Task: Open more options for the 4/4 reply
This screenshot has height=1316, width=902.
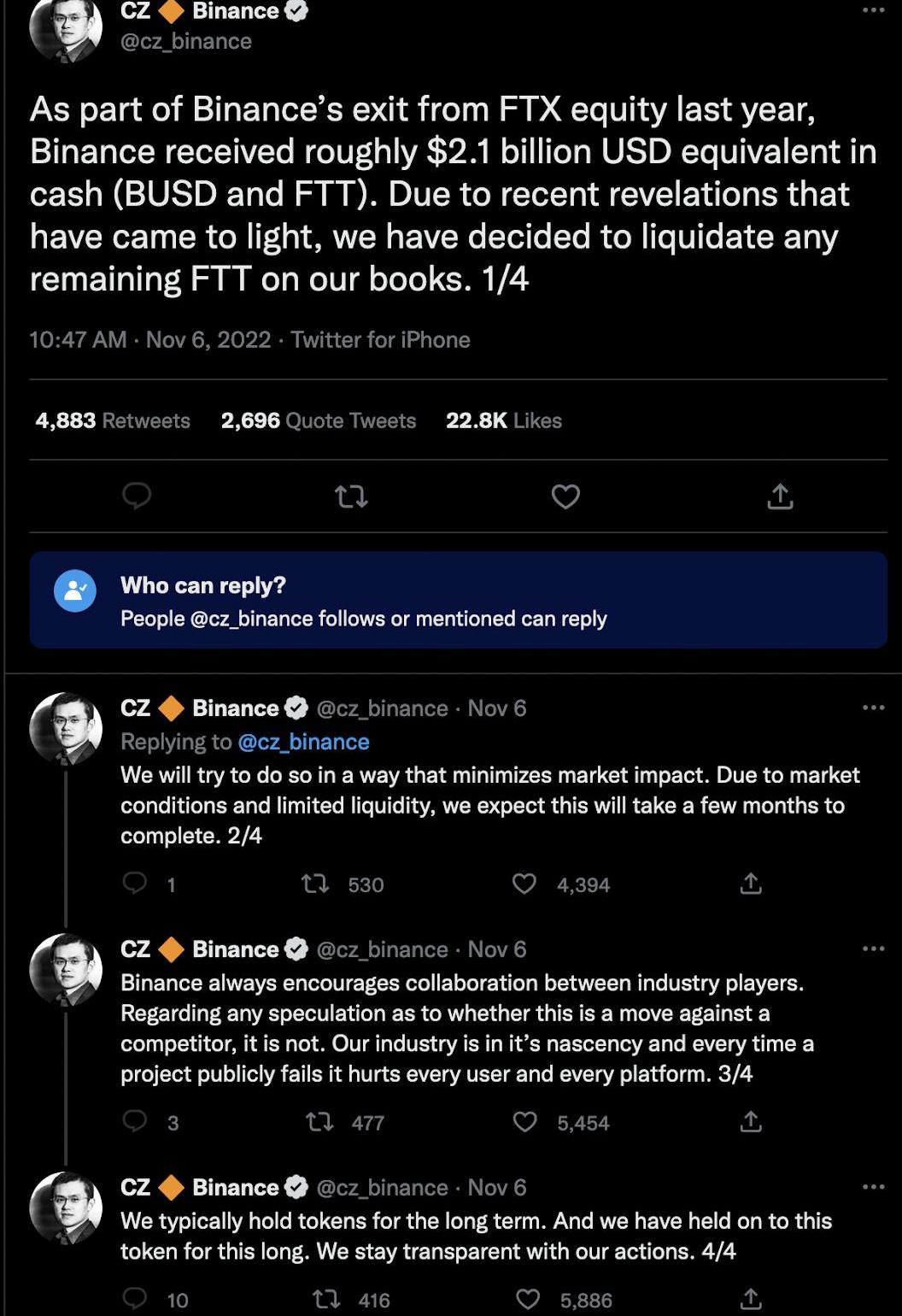Action: tap(873, 1187)
